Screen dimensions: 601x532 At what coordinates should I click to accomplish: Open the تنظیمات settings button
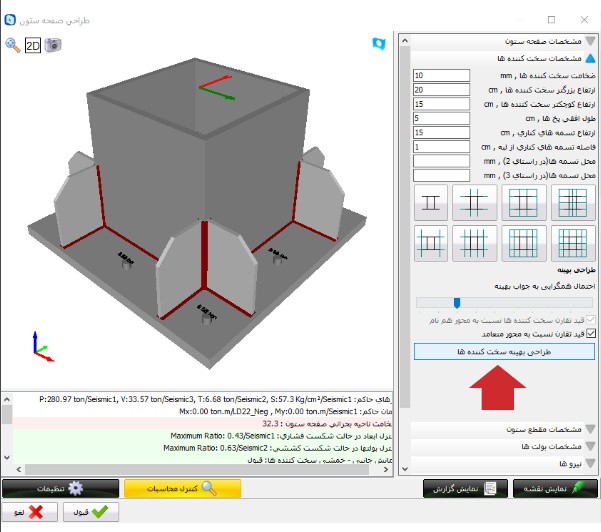click(59, 488)
